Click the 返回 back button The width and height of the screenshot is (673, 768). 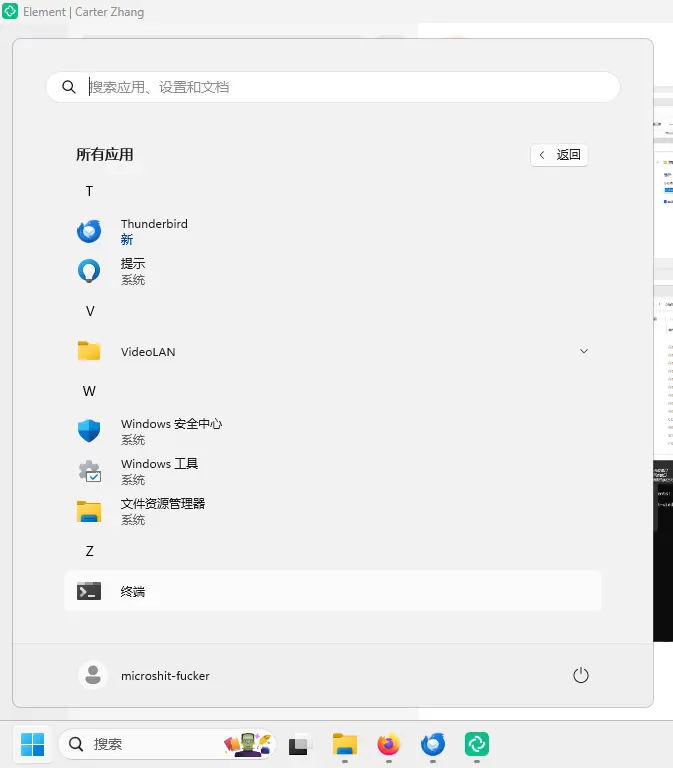pos(559,155)
